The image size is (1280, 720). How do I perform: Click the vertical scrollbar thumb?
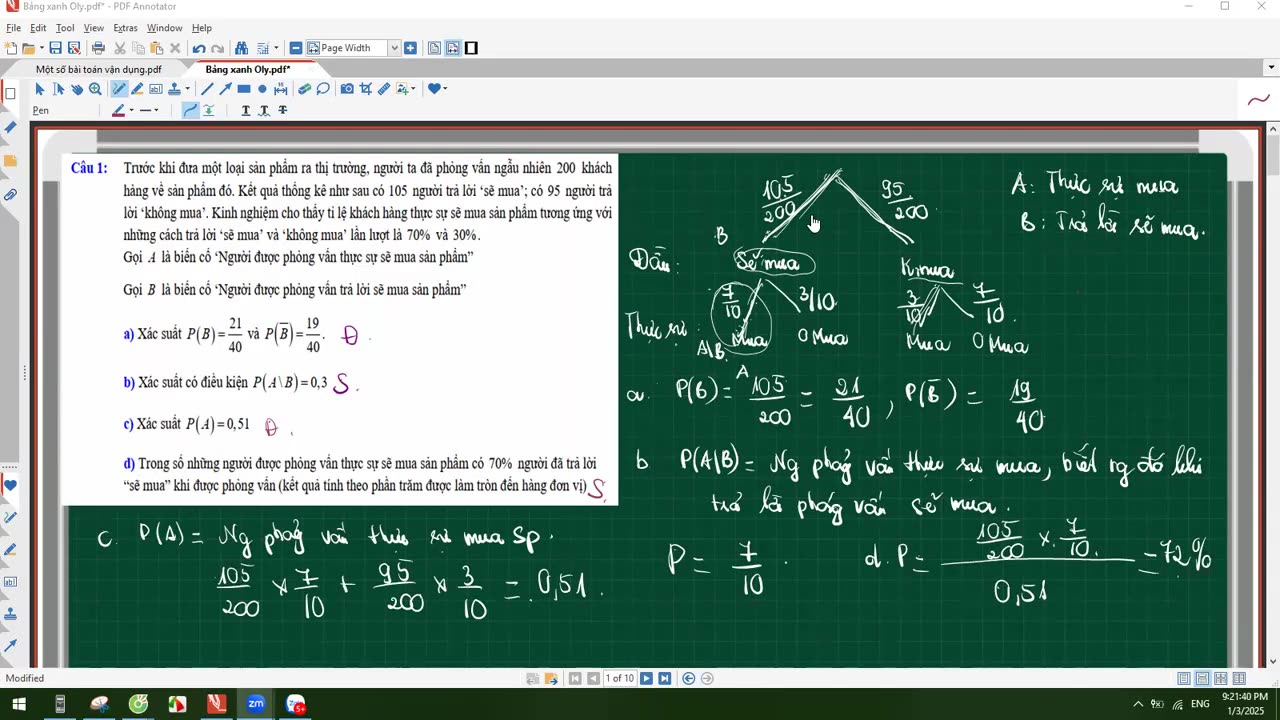click(x=1272, y=156)
